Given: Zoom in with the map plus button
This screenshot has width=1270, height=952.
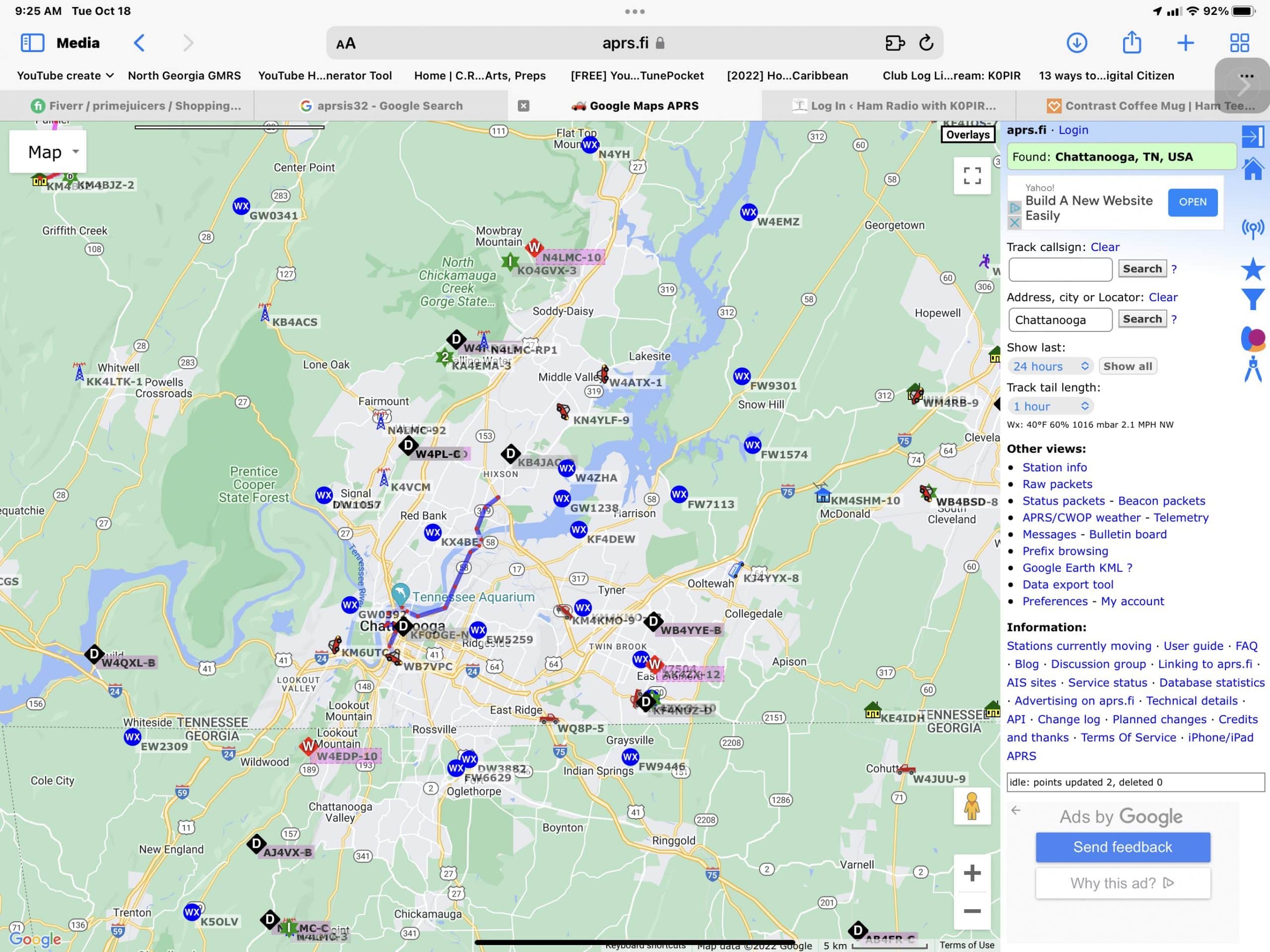Looking at the screenshot, I should [971, 873].
